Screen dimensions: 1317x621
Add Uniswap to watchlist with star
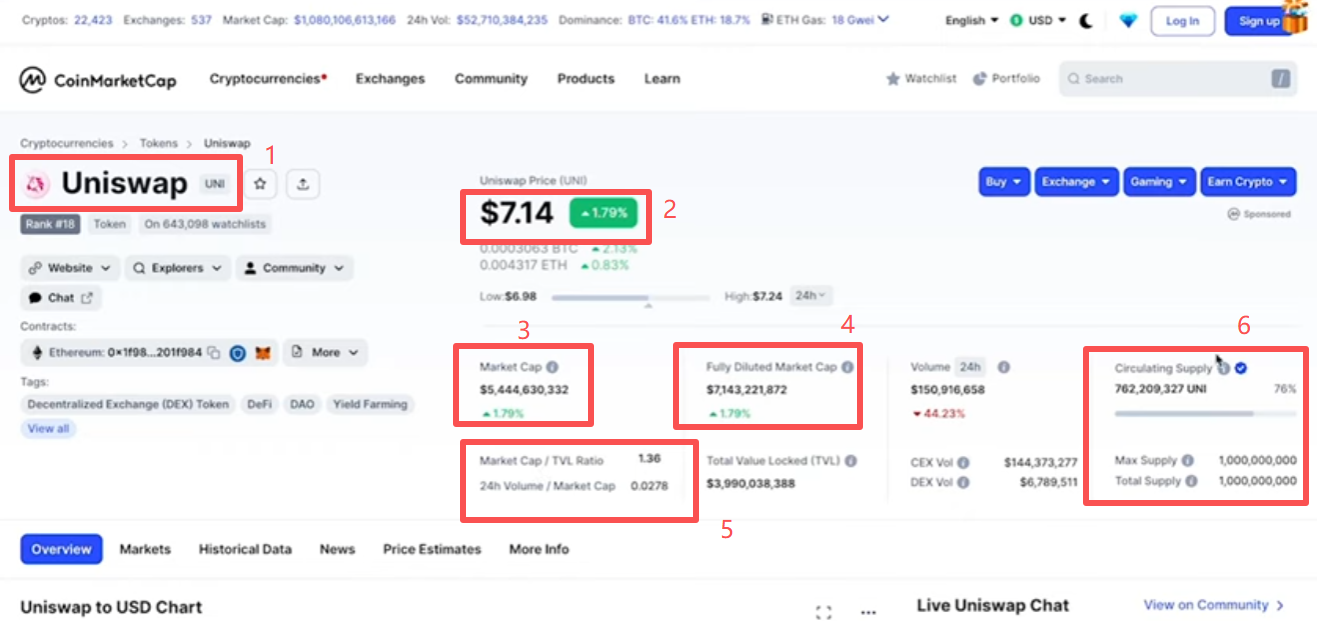pos(261,184)
